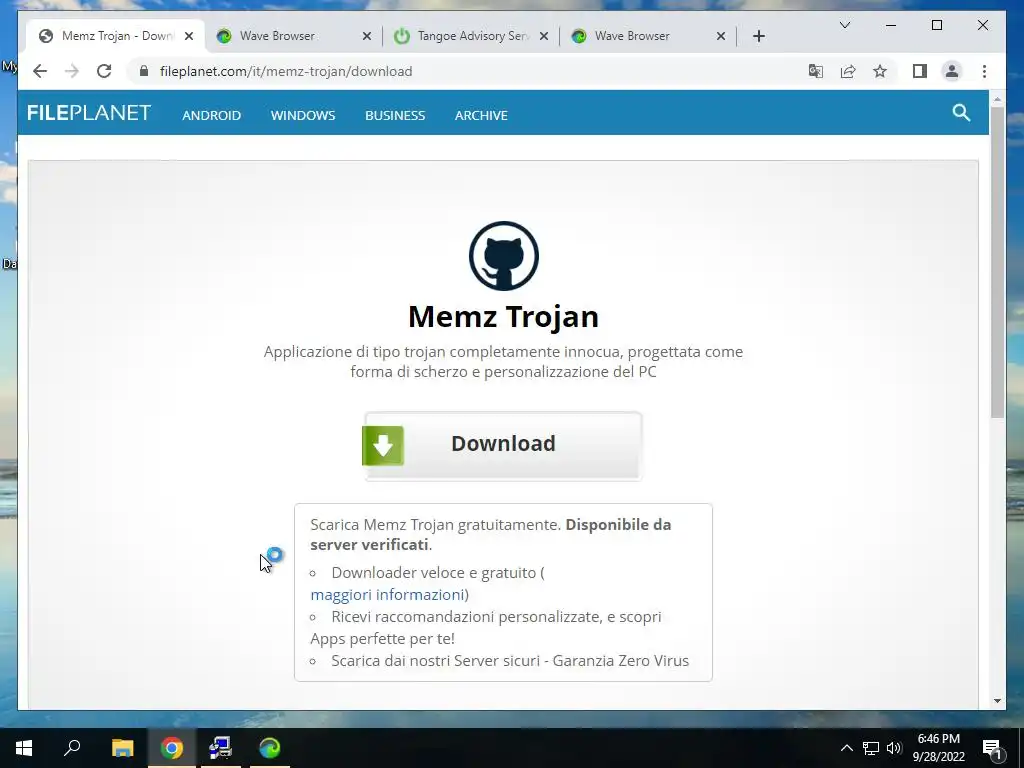Open the network computers taskbar app
The image size is (1024, 768).
point(220,748)
